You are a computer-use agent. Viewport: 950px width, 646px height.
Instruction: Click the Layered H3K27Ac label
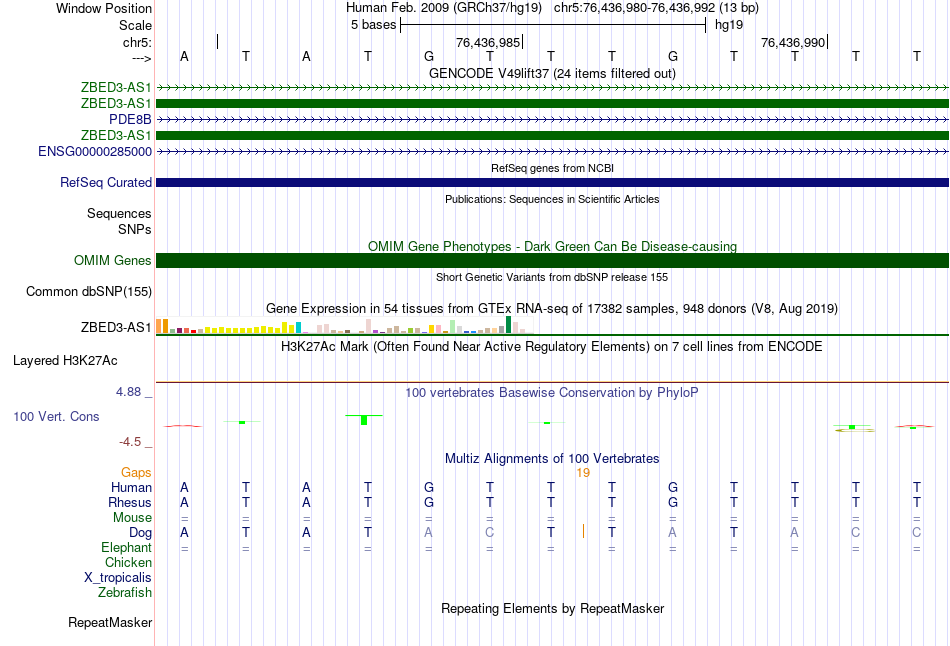pos(65,361)
